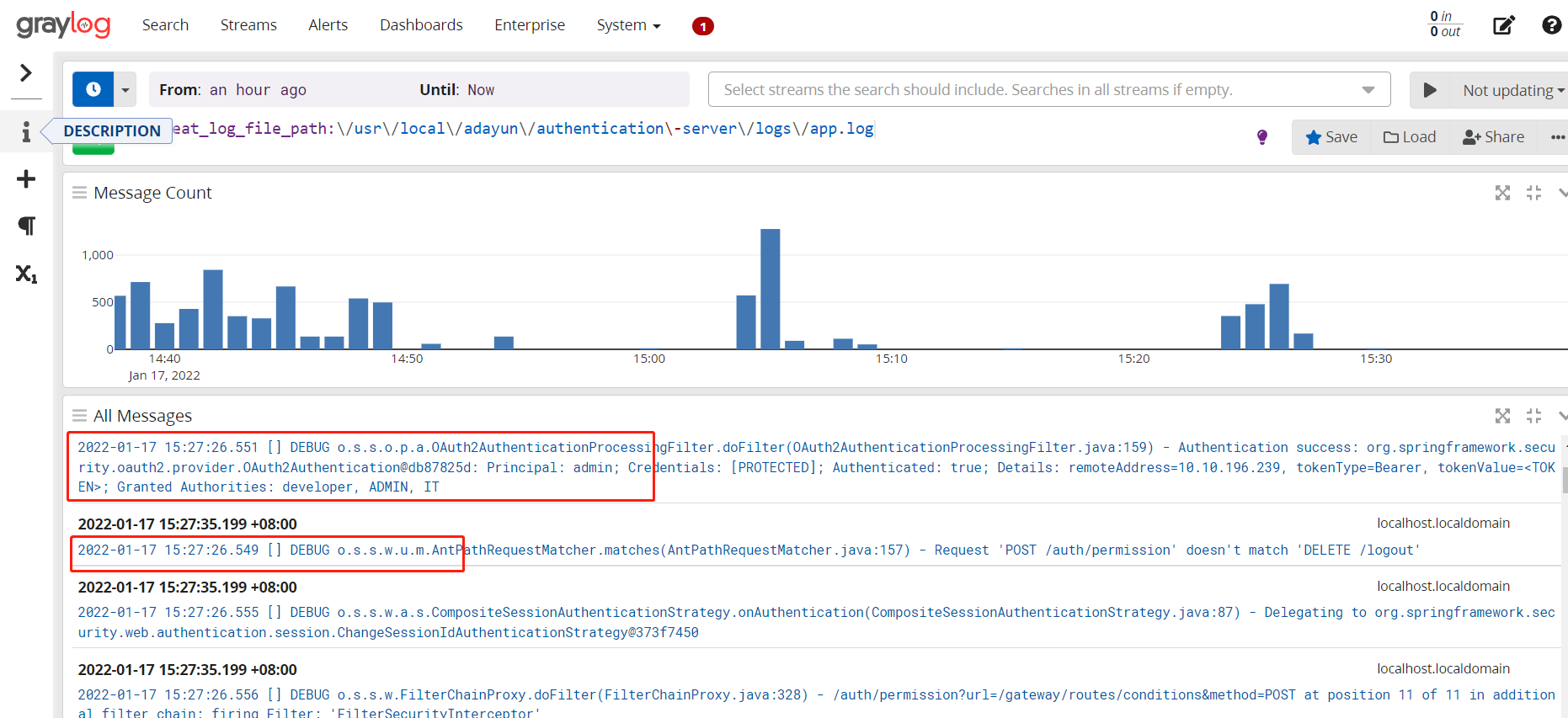
Task: Shrink the All Messages widget width
Action: [x=1533, y=416]
